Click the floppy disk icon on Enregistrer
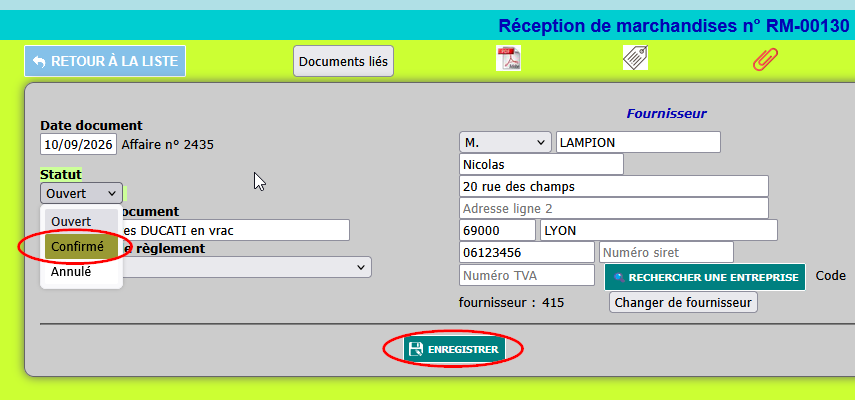The height and width of the screenshot is (400, 855). [416, 349]
